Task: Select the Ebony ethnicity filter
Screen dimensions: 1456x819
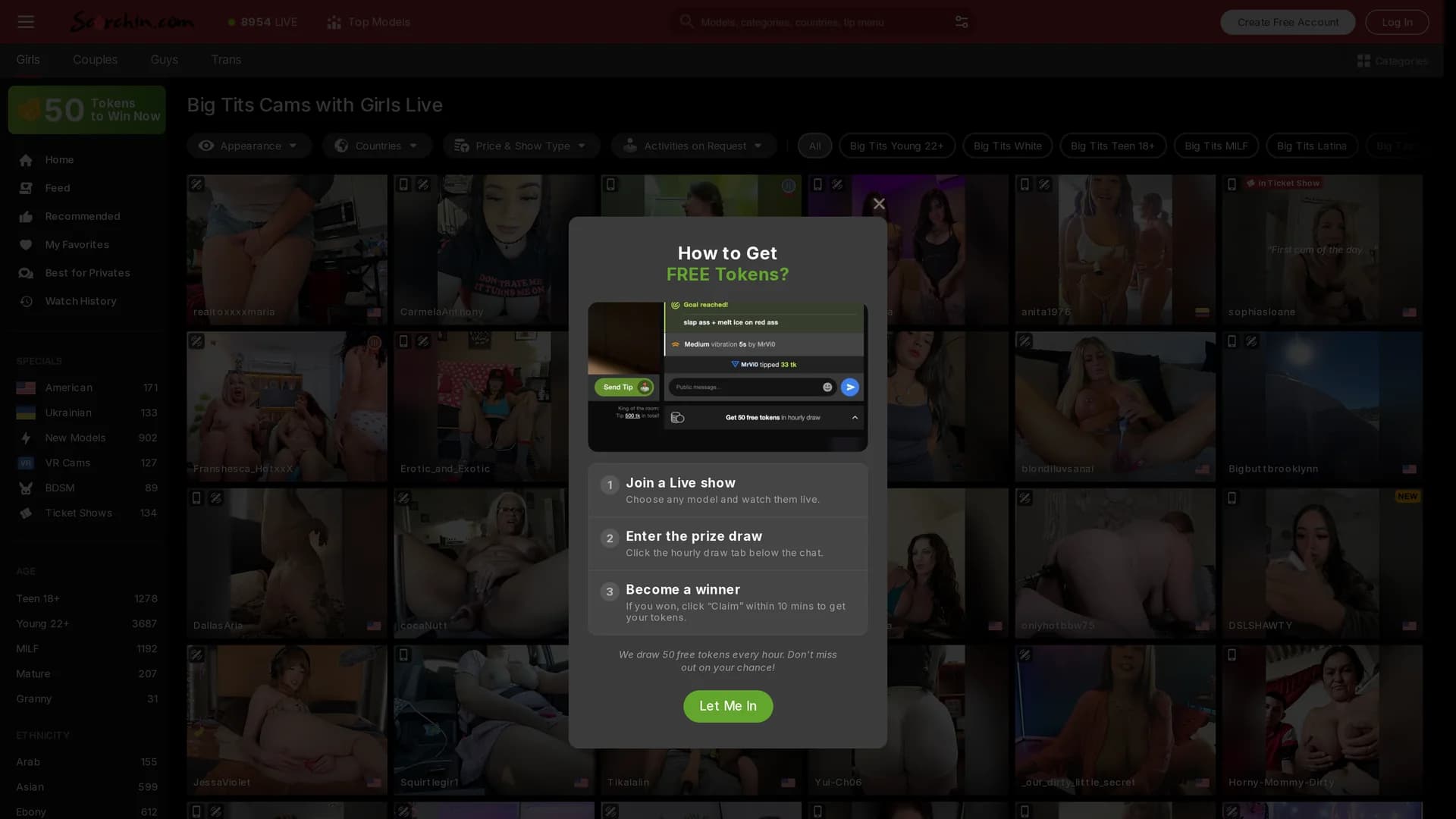Action: 86,811
